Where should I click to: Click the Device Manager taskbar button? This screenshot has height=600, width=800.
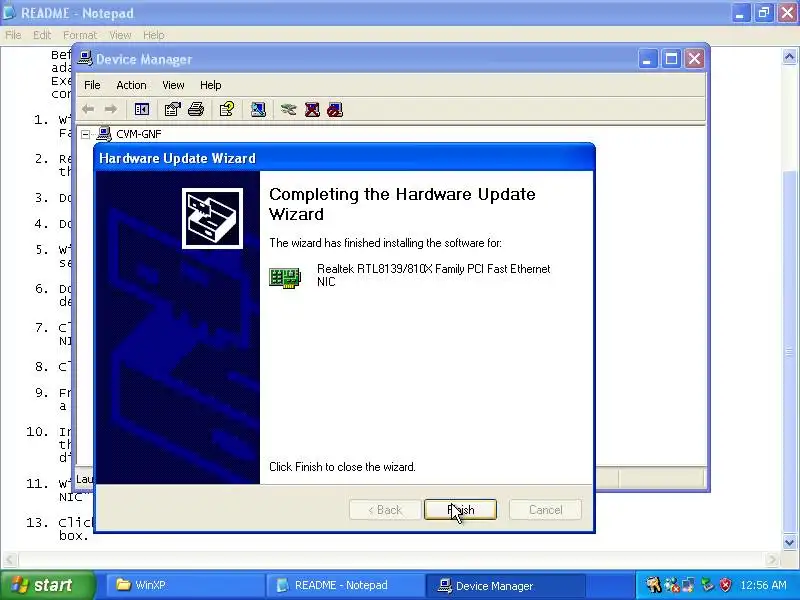coord(505,585)
